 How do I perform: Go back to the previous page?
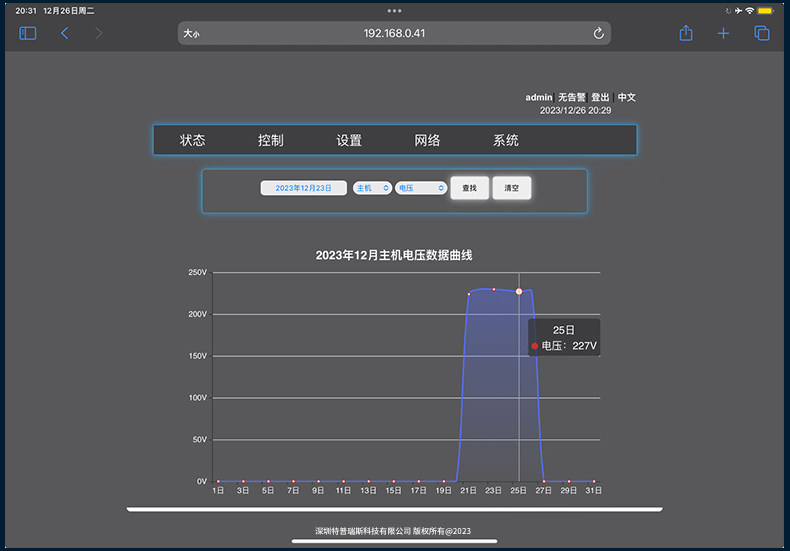click(x=65, y=33)
